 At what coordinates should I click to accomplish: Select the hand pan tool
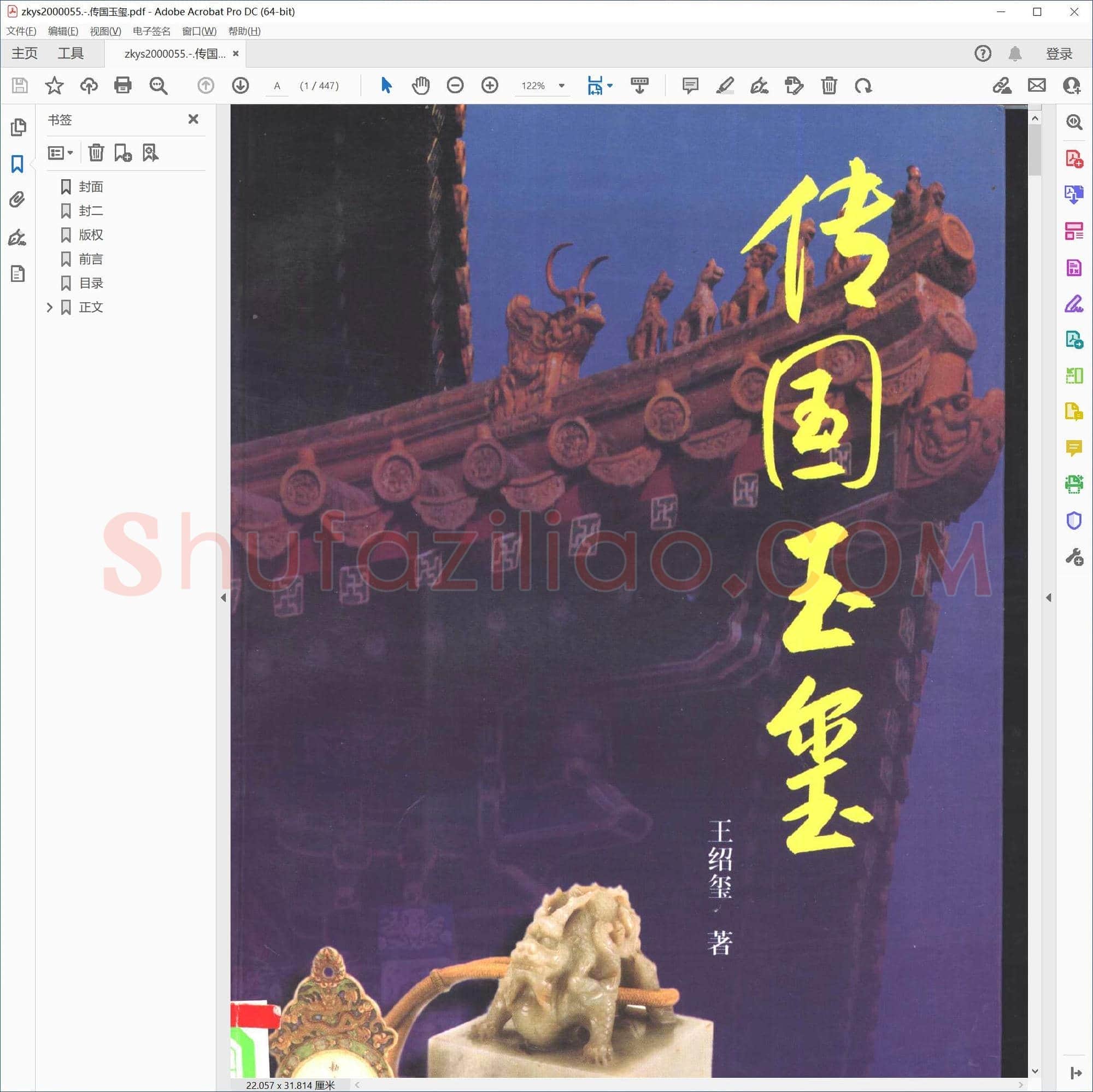tap(420, 85)
